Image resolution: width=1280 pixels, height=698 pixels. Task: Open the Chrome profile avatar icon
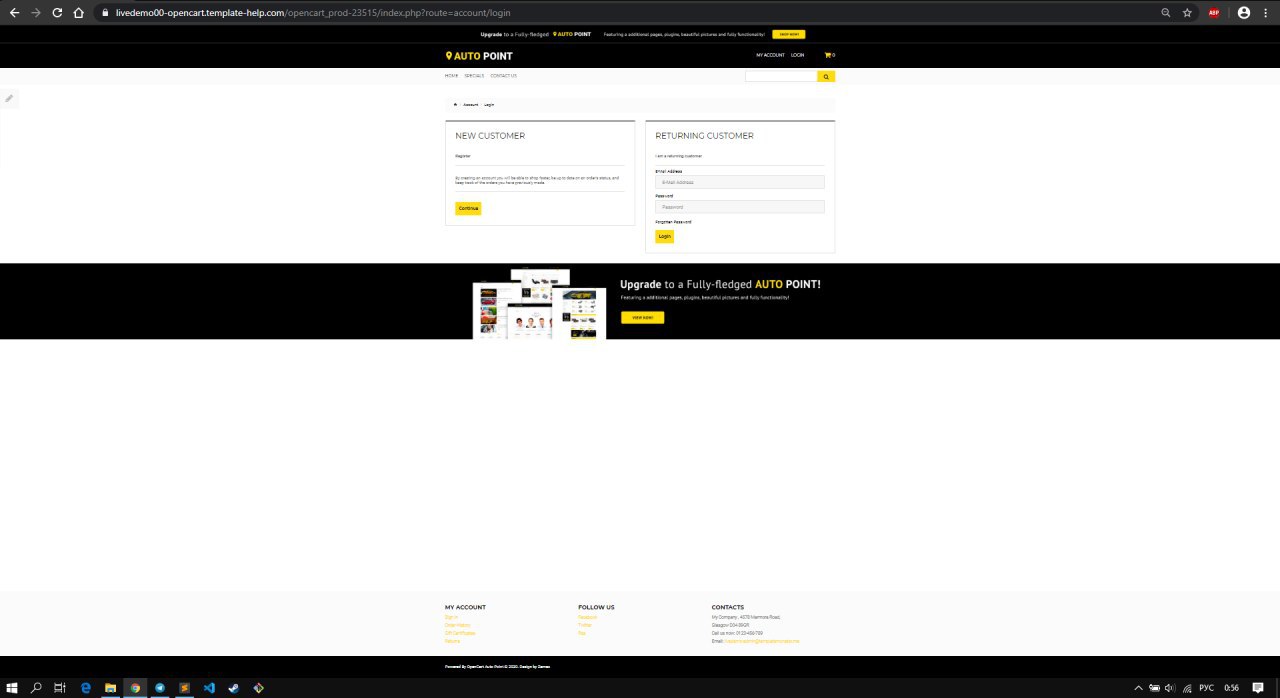(x=1244, y=13)
